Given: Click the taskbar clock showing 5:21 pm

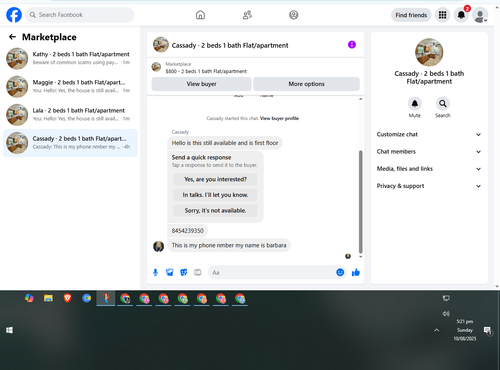Looking at the screenshot, I should coord(465,330).
